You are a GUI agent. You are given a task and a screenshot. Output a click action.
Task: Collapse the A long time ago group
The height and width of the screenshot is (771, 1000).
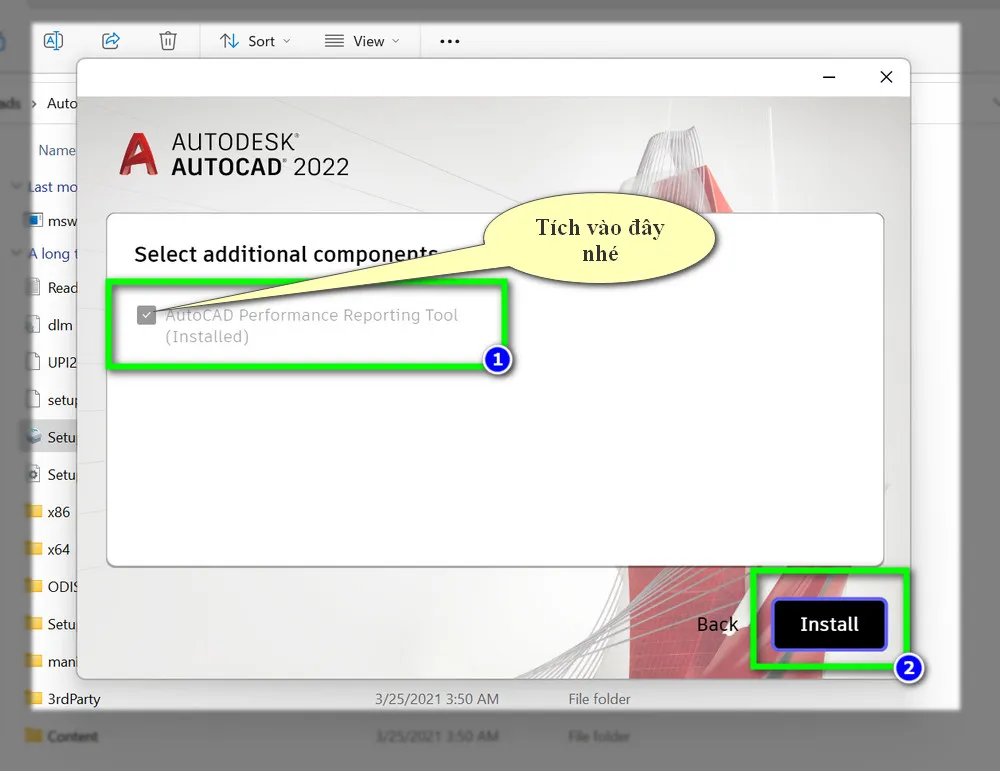point(15,254)
